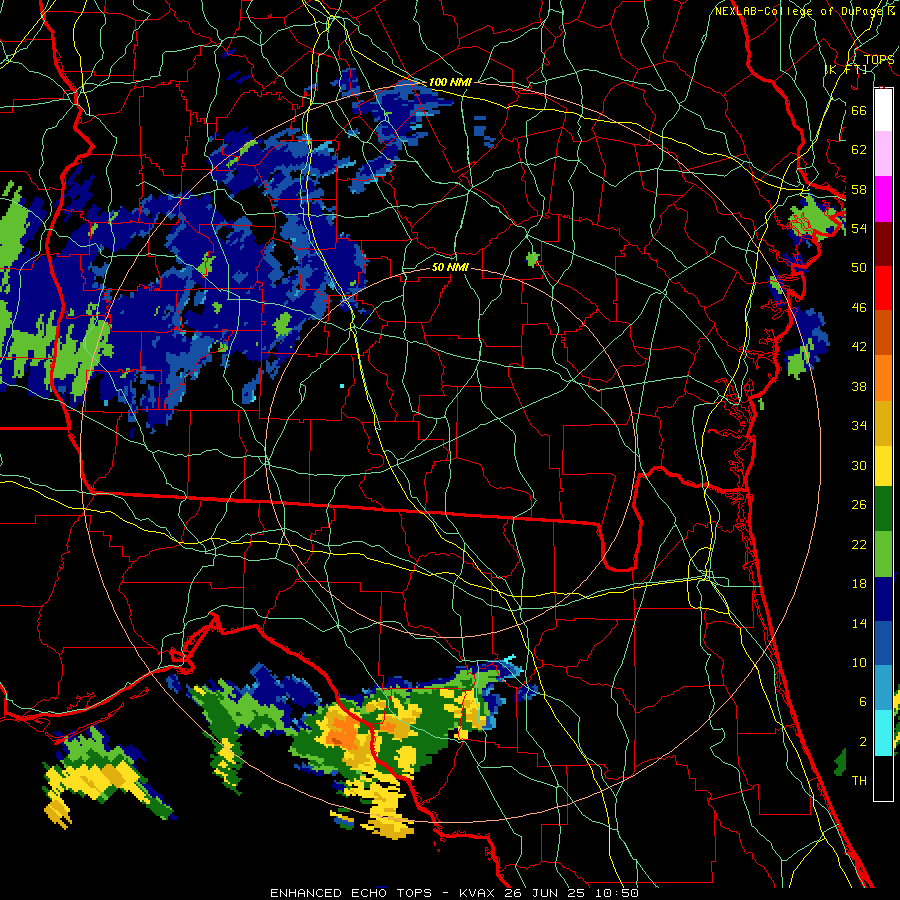The image size is (900, 900).
Task: Click the '26 JUN 25' date text
Action: click(x=546, y=893)
